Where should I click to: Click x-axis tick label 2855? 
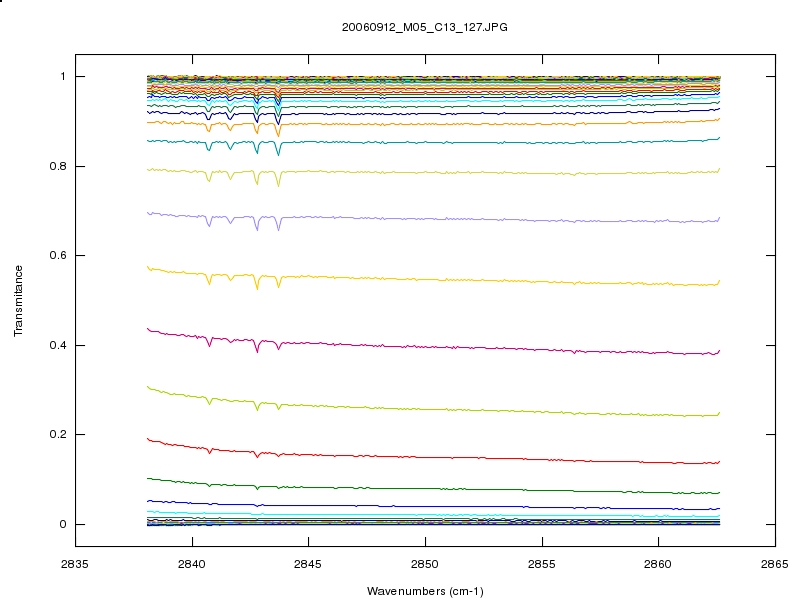tap(542, 564)
